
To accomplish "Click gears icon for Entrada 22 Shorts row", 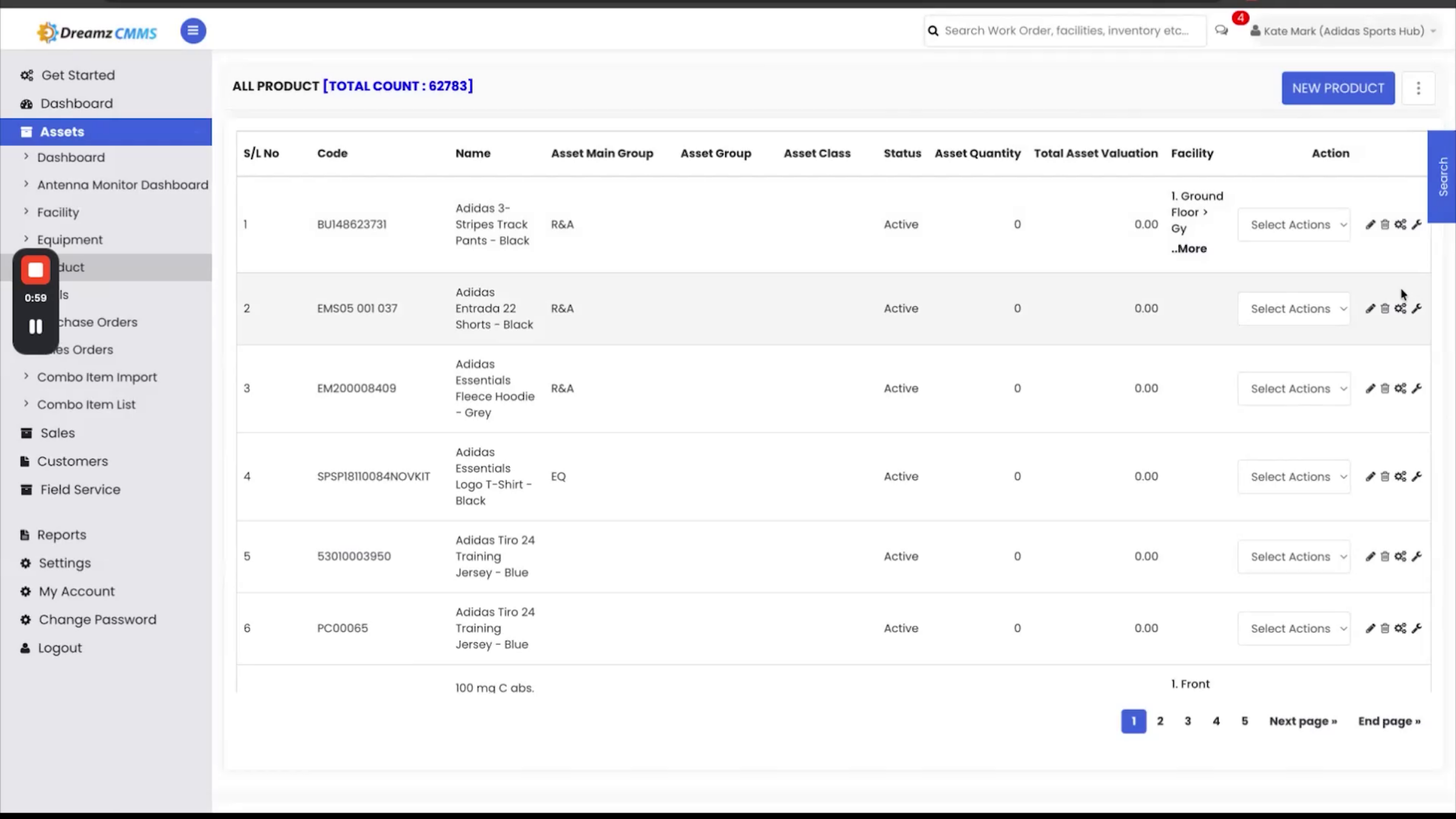I will click(x=1400, y=309).
